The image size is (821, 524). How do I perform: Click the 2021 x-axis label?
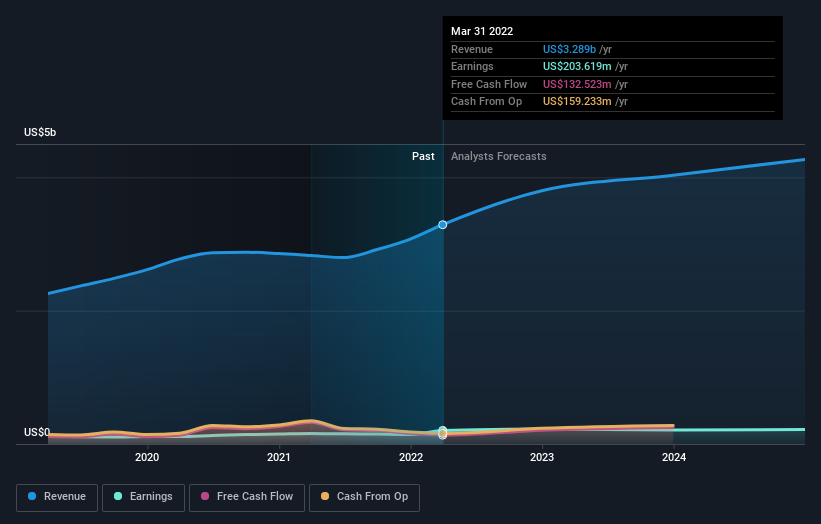coord(279,457)
